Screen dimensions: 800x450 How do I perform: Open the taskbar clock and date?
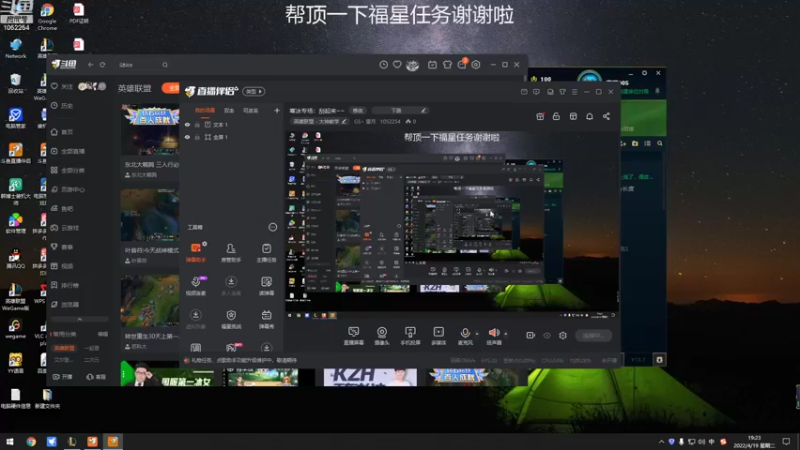coord(754,442)
